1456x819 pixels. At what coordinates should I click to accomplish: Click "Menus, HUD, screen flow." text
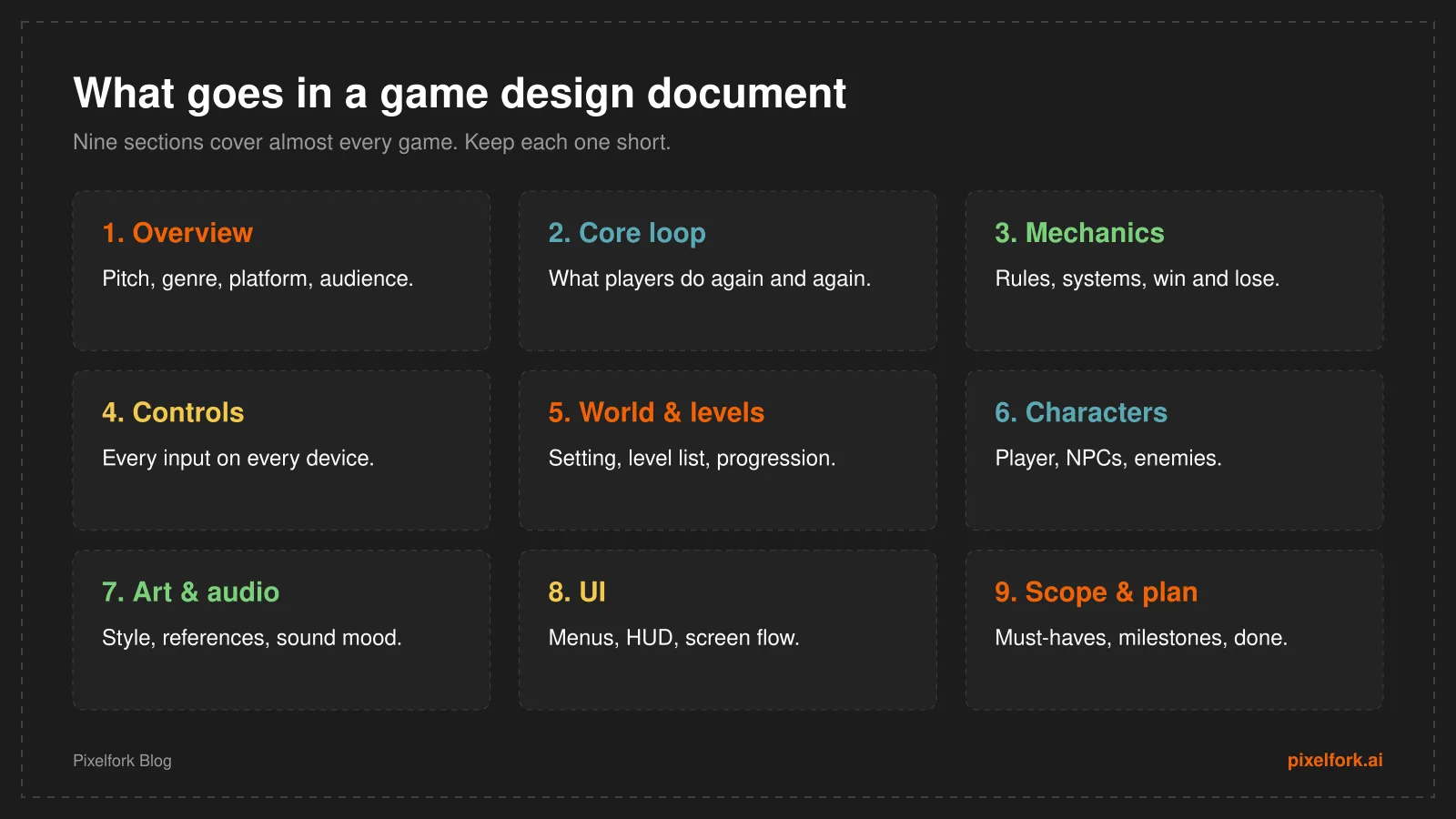click(x=674, y=638)
